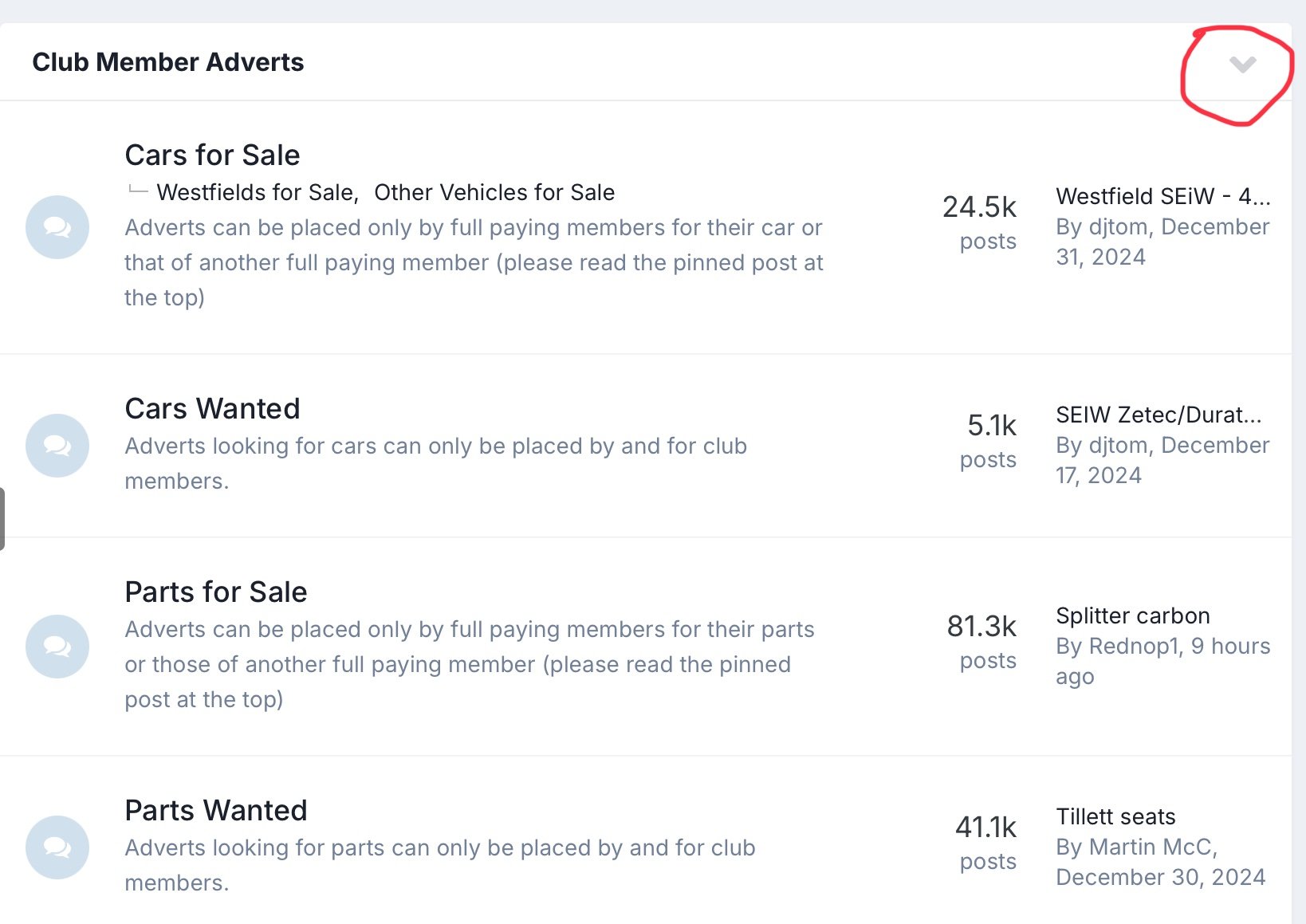
Task: Open the Tillett seats topic
Action: [1115, 816]
